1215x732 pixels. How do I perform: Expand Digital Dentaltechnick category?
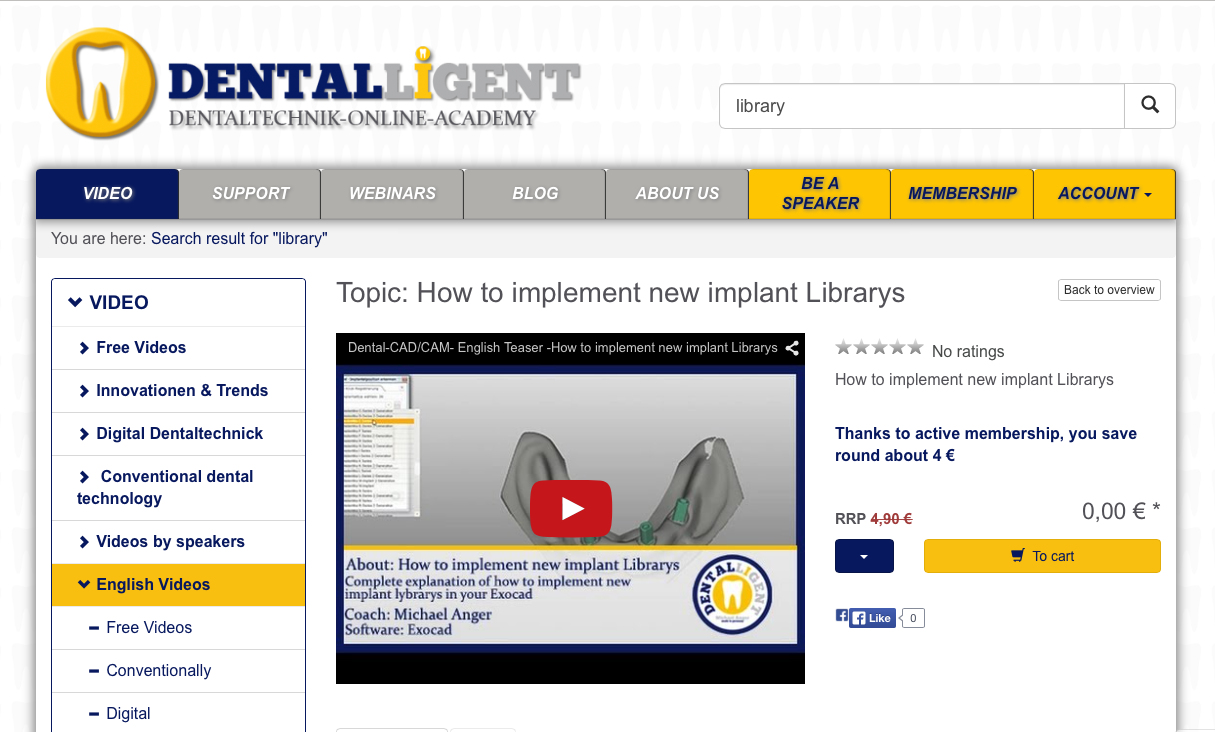[x=178, y=434]
